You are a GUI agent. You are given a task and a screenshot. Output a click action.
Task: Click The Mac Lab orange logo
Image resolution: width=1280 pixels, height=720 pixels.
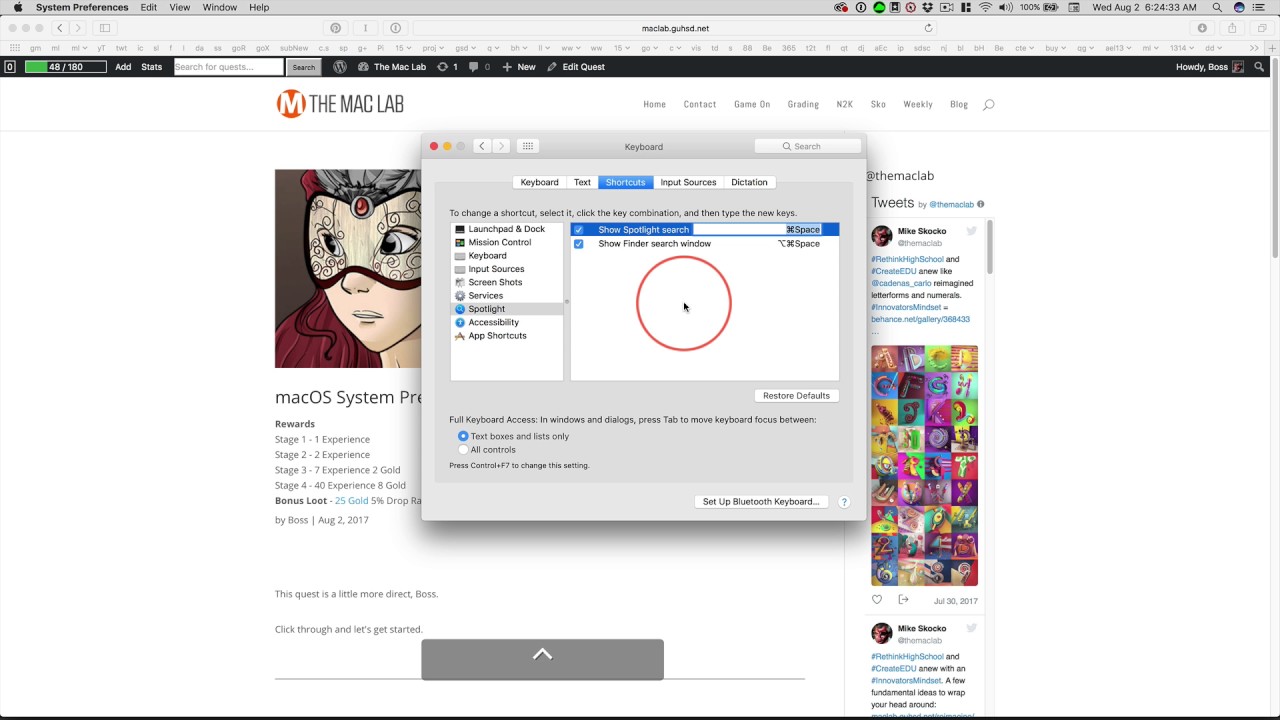click(x=290, y=104)
